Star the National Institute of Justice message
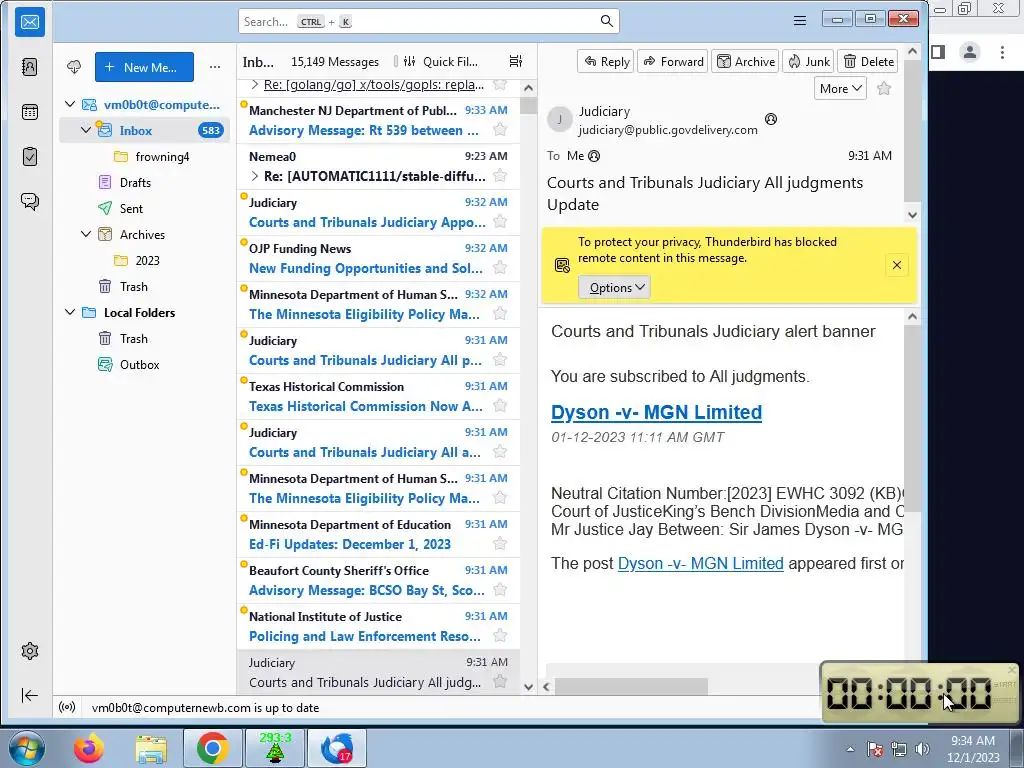 tap(500, 635)
